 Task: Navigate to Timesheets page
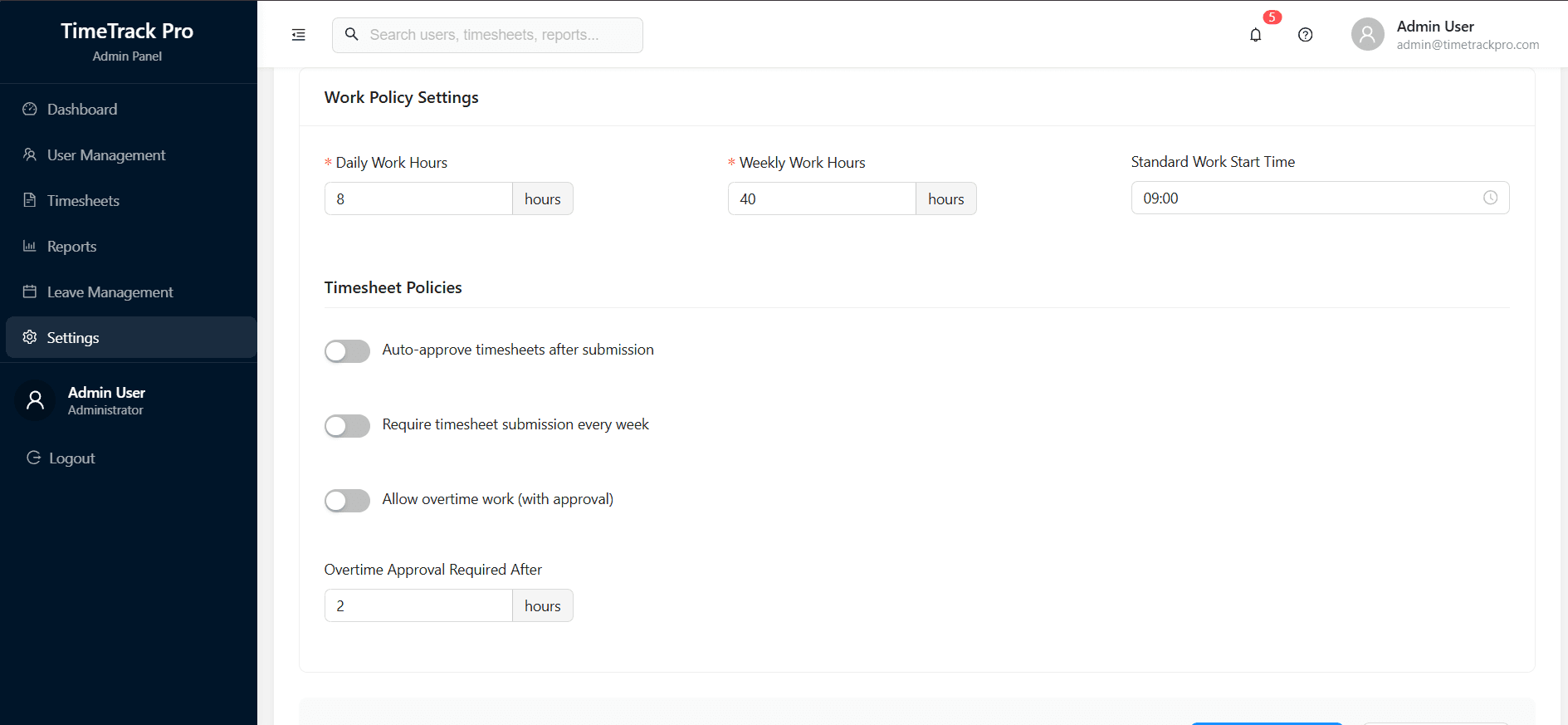[x=131, y=200]
